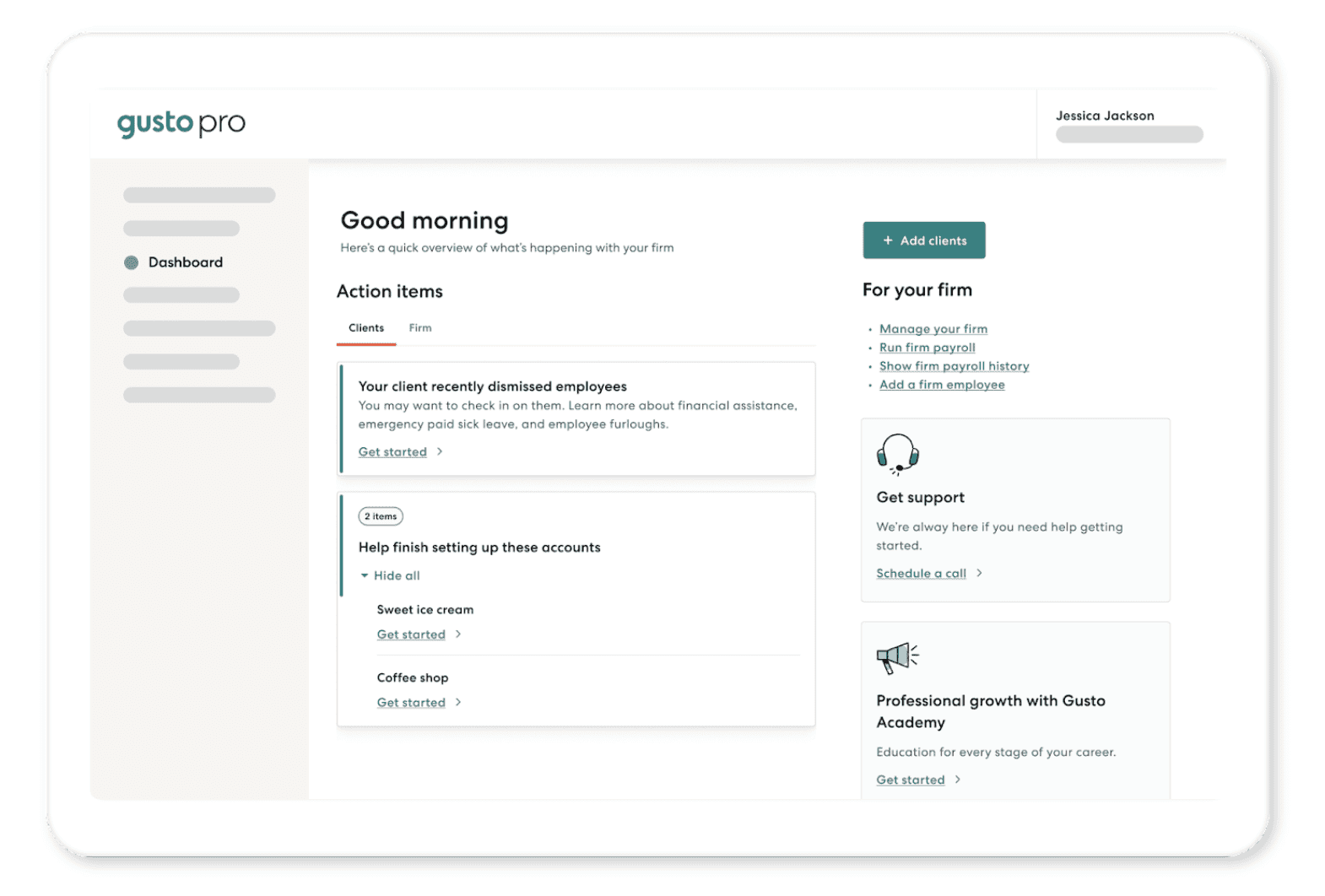This screenshot has width=1325, height=896.
Task: Click the Add a firm employee link
Action: pos(941,385)
